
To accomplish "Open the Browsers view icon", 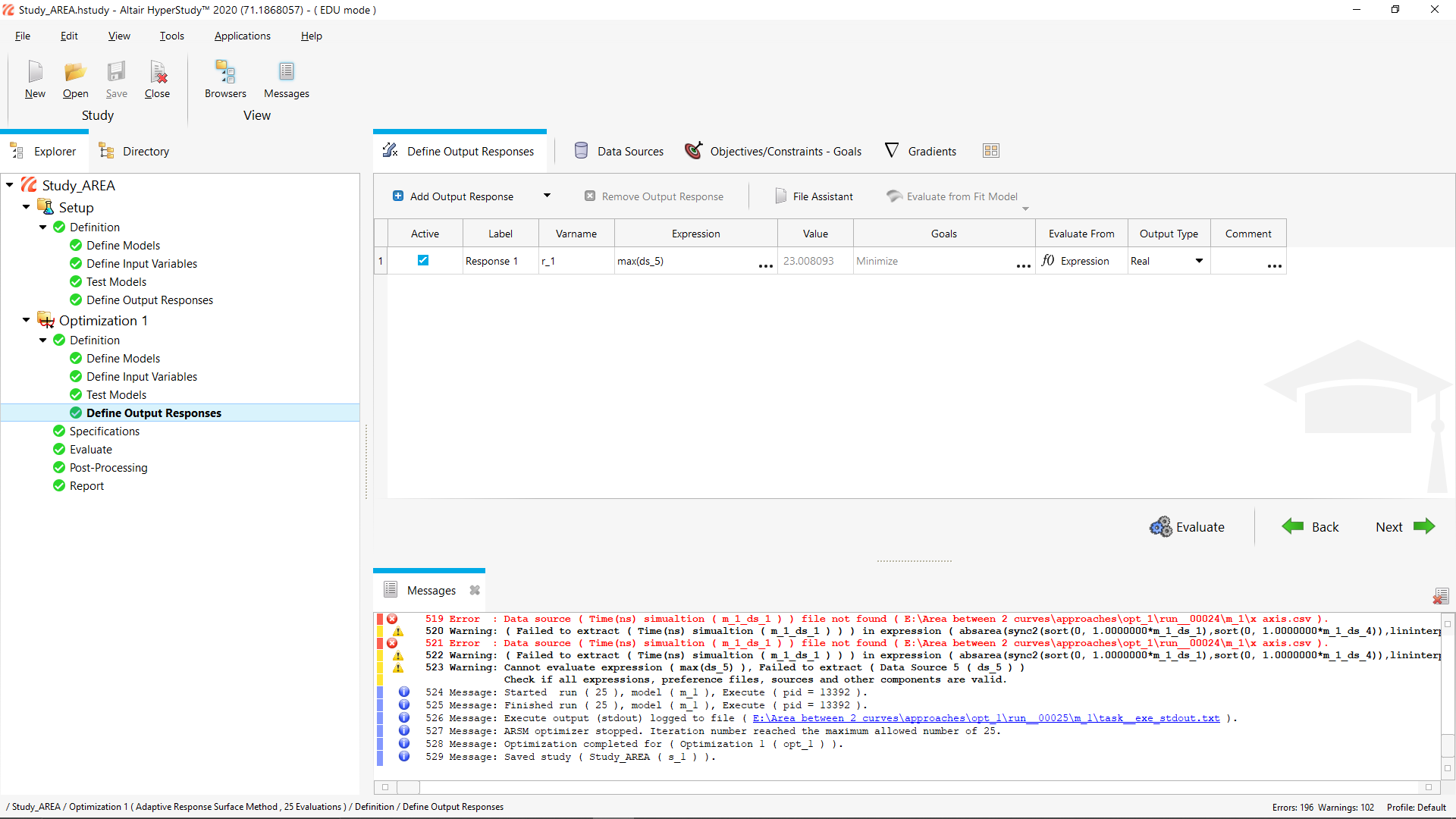I will coord(225,72).
